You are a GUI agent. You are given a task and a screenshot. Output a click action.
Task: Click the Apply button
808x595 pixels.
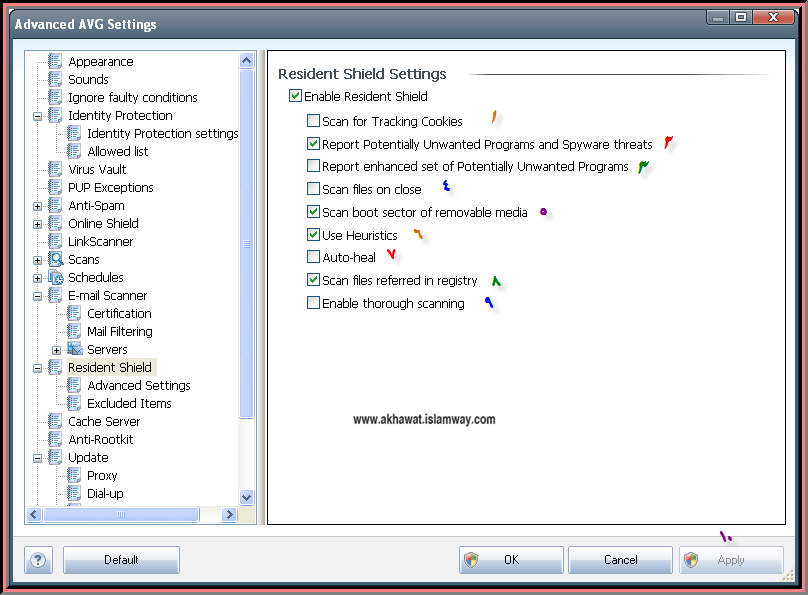pos(731,560)
